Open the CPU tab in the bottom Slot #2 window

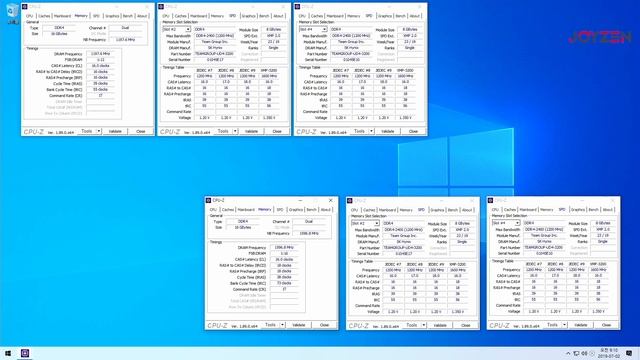354,210
